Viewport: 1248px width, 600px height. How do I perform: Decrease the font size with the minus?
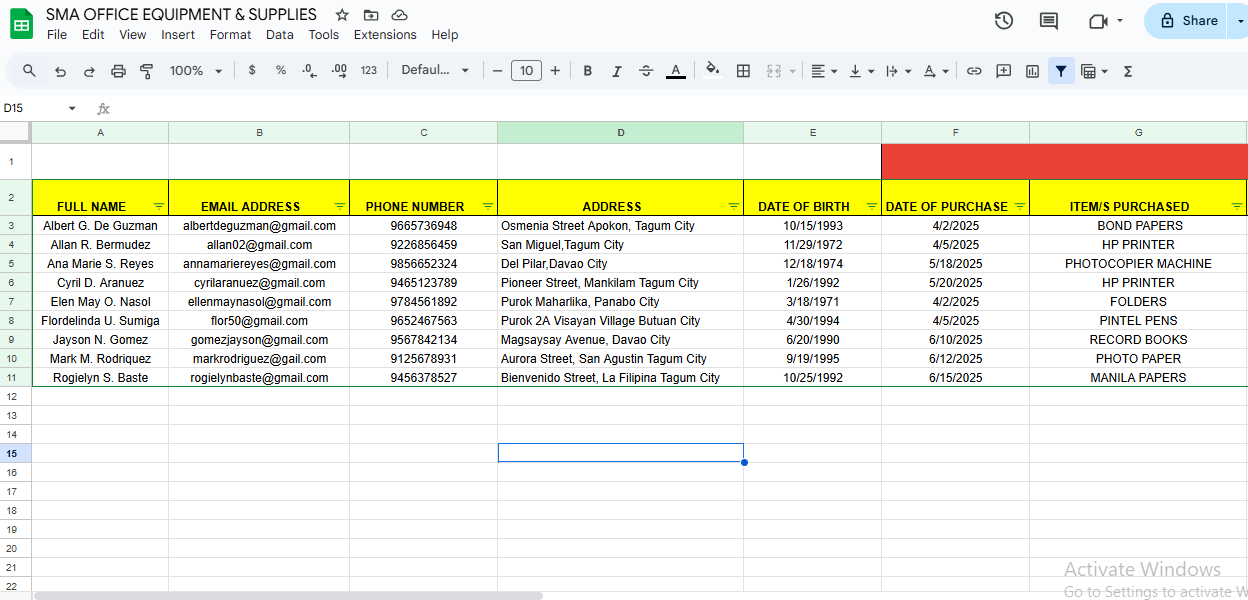(497, 71)
